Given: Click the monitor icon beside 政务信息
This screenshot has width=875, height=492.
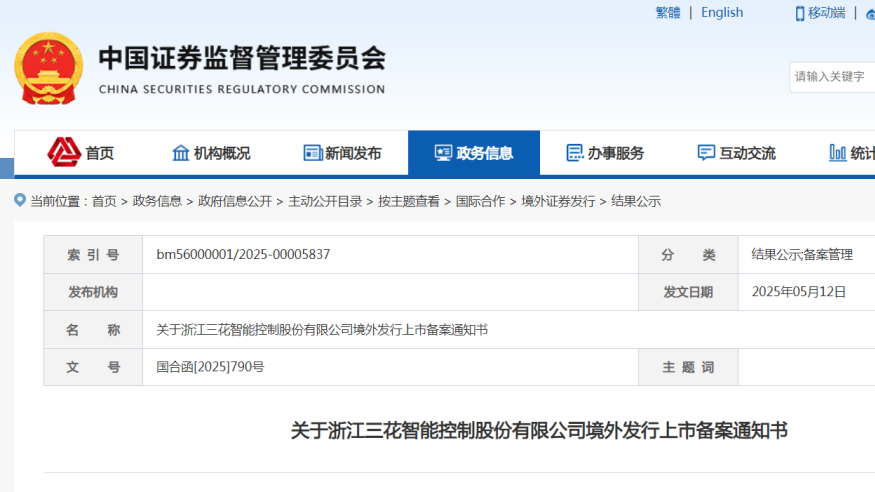Looking at the screenshot, I should coord(444,153).
